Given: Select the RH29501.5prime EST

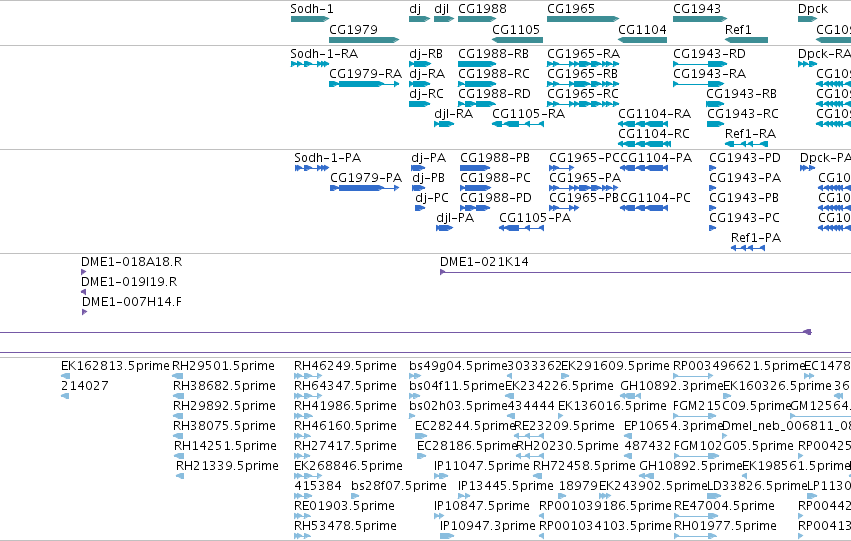Looking at the screenshot, I should click(x=177, y=376).
